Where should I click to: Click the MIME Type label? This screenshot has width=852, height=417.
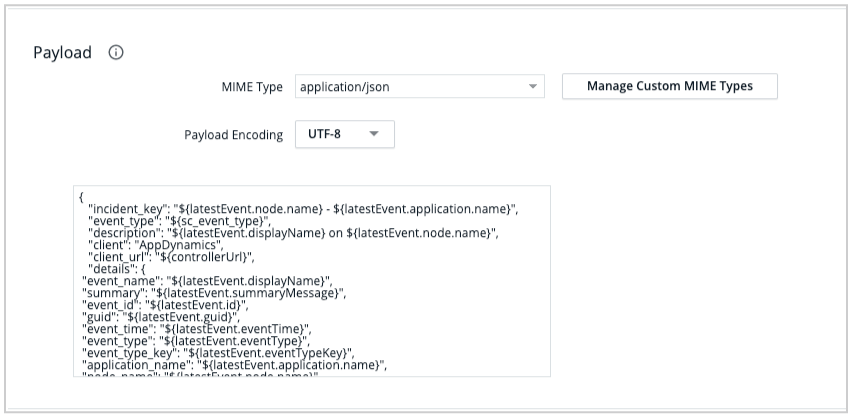coord(252,87)
